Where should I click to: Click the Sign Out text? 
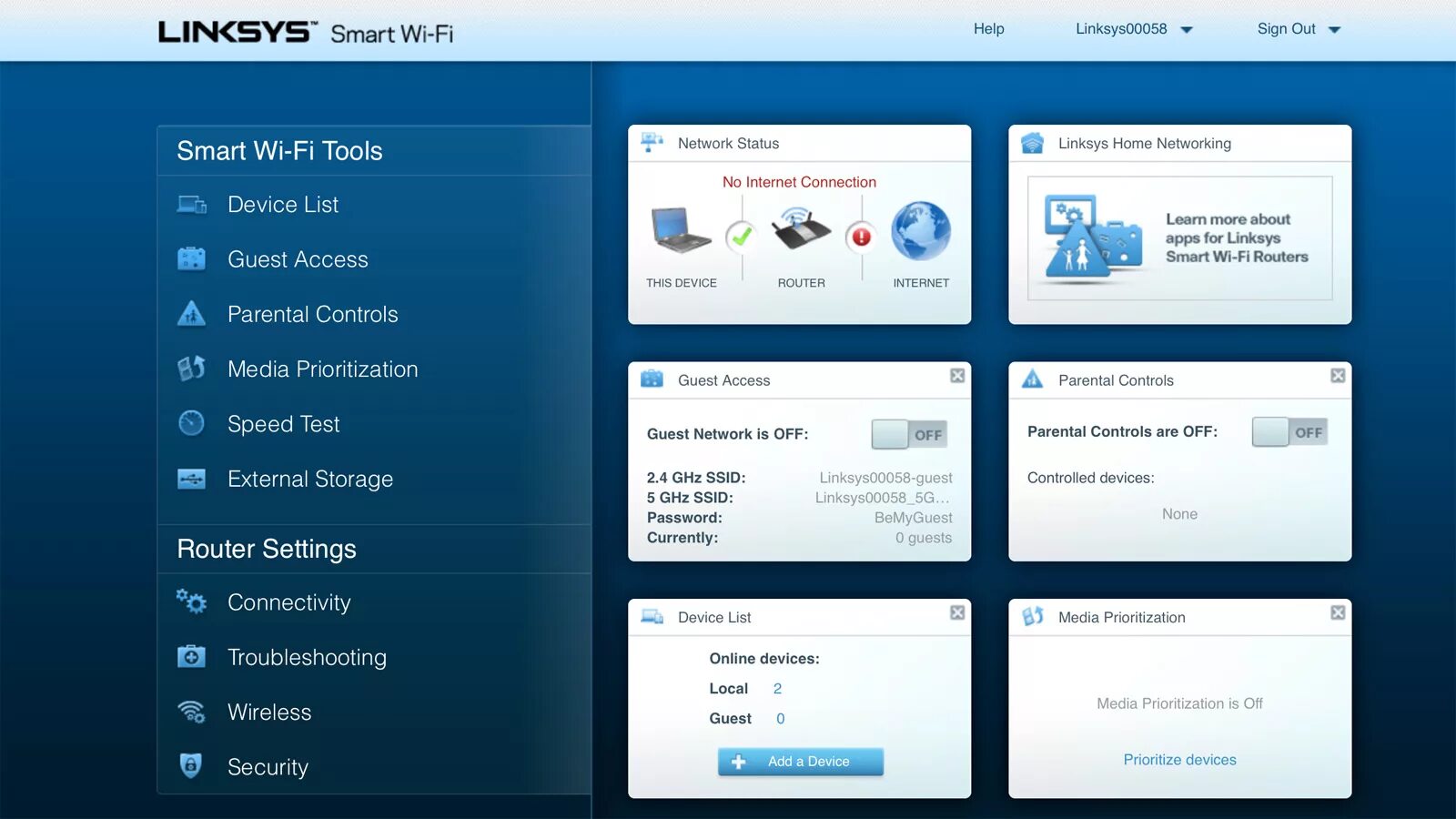(x=1287, y=29)
